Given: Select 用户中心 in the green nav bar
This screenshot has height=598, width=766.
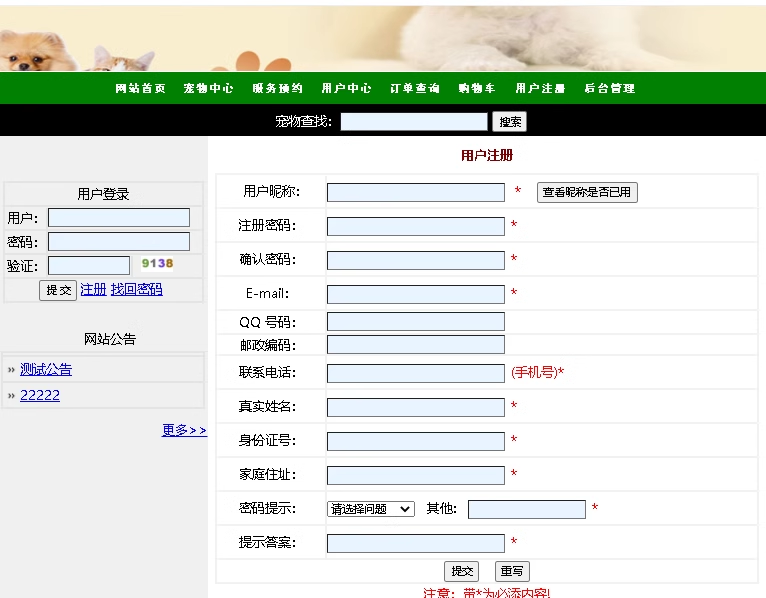Looking at the screenshot, I should click(346, 88).
